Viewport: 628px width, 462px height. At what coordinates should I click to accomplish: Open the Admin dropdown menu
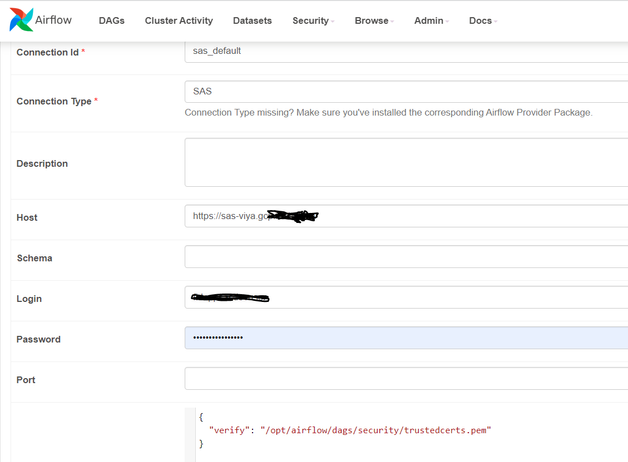click(x=431, y=21)
